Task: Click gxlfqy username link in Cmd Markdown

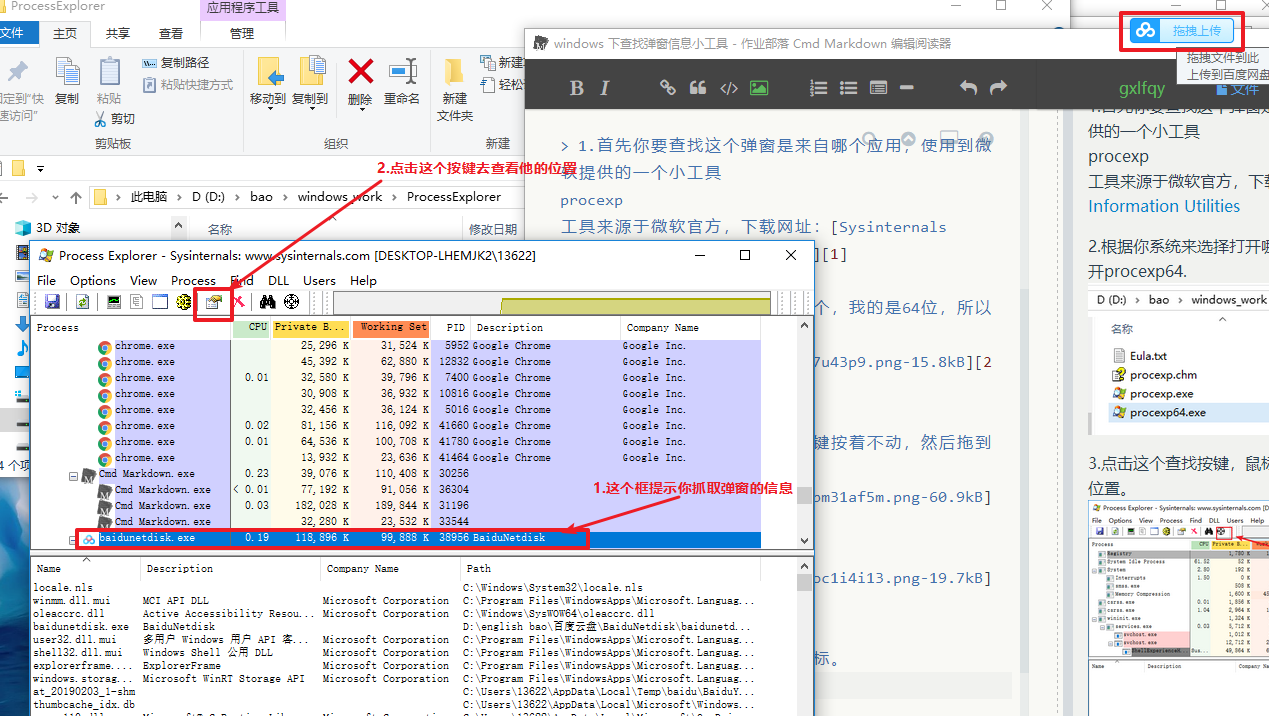Action: [x=1142, y=88]
